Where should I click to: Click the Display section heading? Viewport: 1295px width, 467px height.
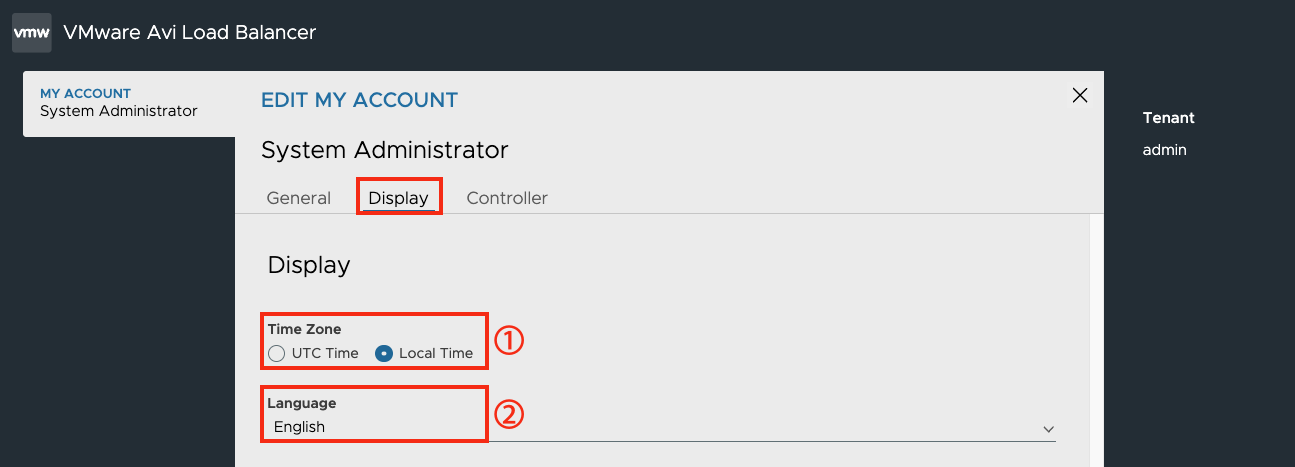[x=309, y=265]
